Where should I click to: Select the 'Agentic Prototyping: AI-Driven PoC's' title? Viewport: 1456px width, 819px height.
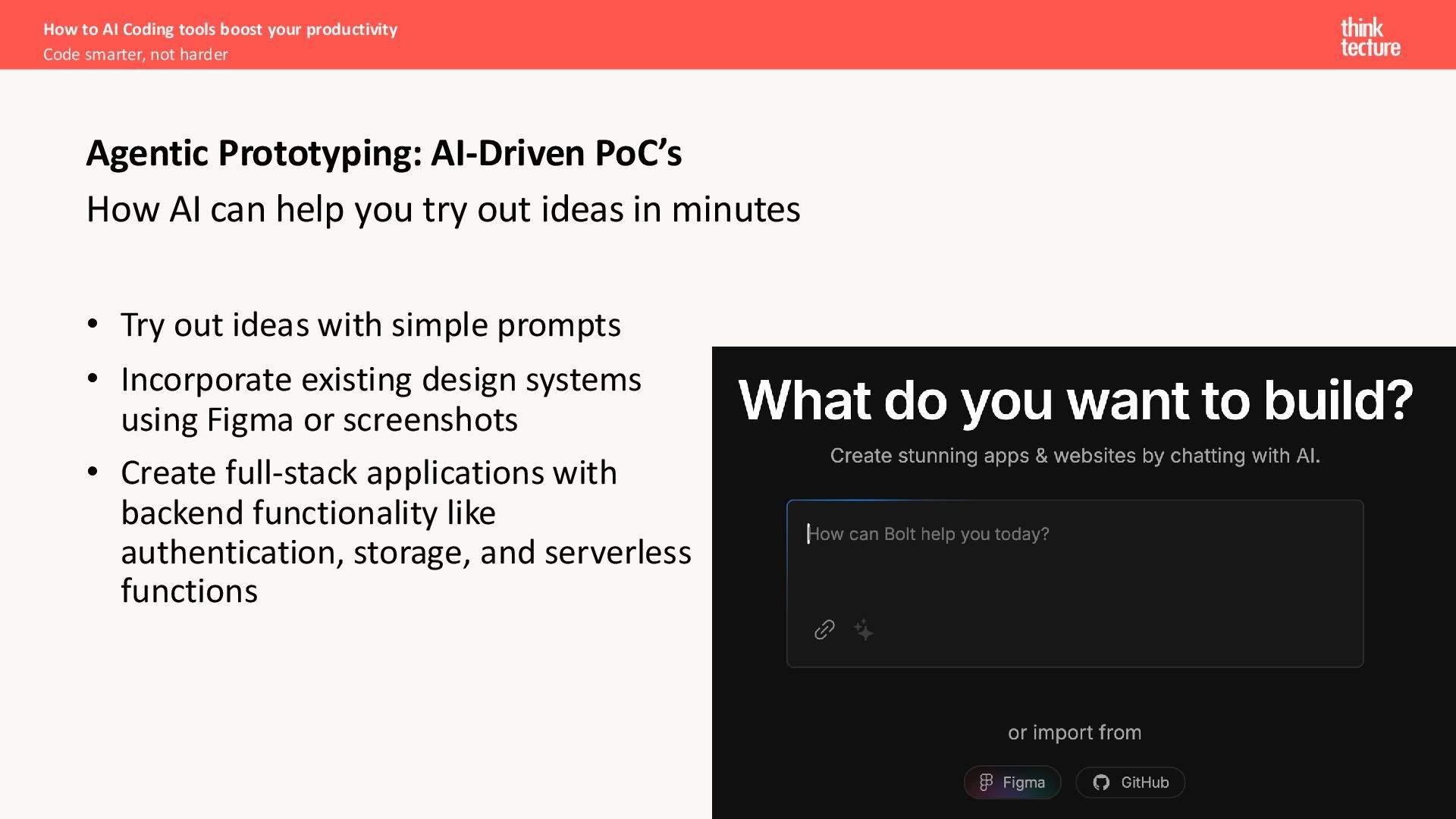pyautogui.click(x=384, y=153)
